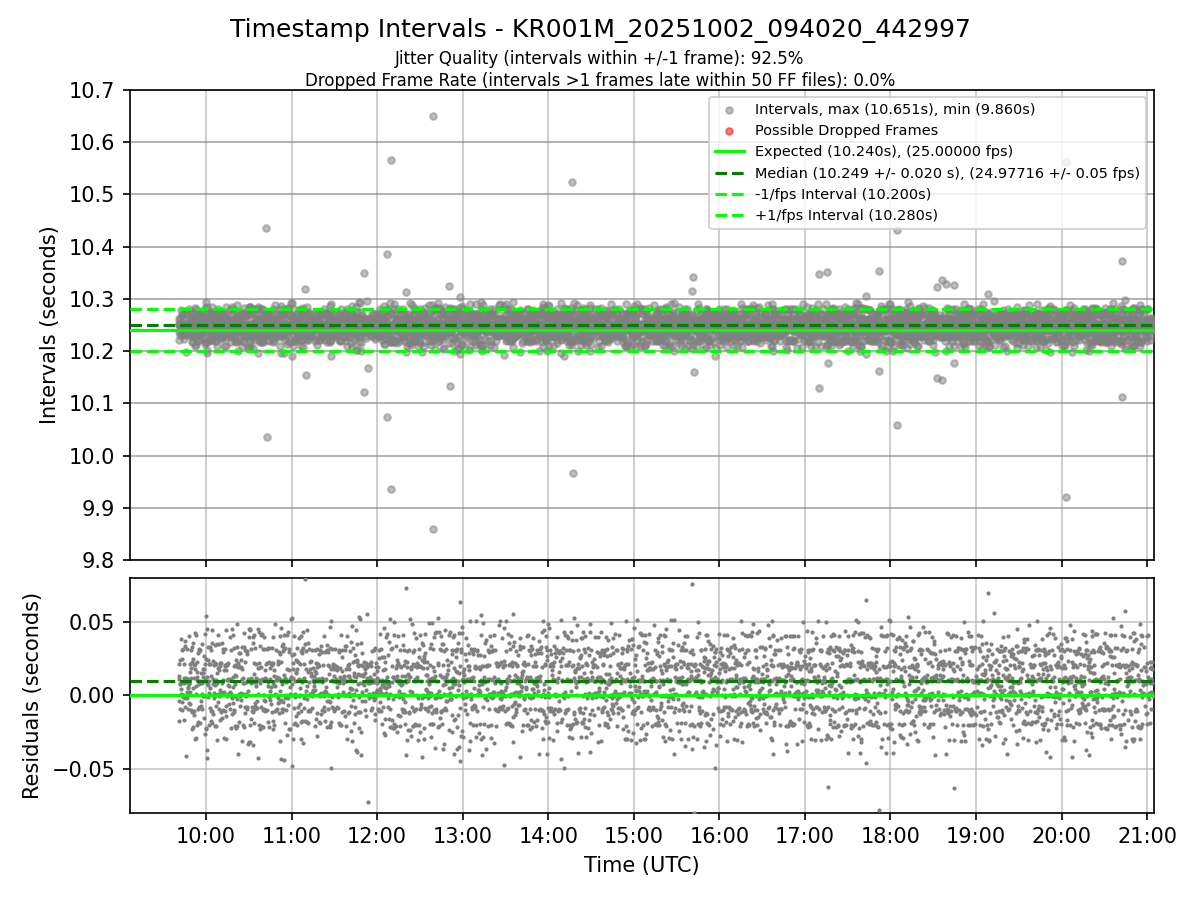
Task: Click the 10.2 y-axis tick label
Action: point(91,351)
